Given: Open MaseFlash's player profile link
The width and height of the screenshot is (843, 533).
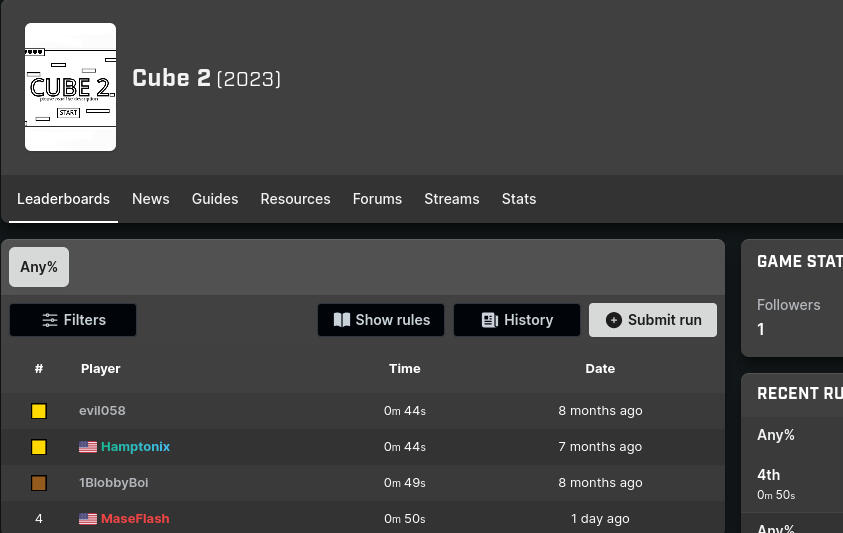Looking at the screenshot, I should pyautogui.click(x=135, y=519).
